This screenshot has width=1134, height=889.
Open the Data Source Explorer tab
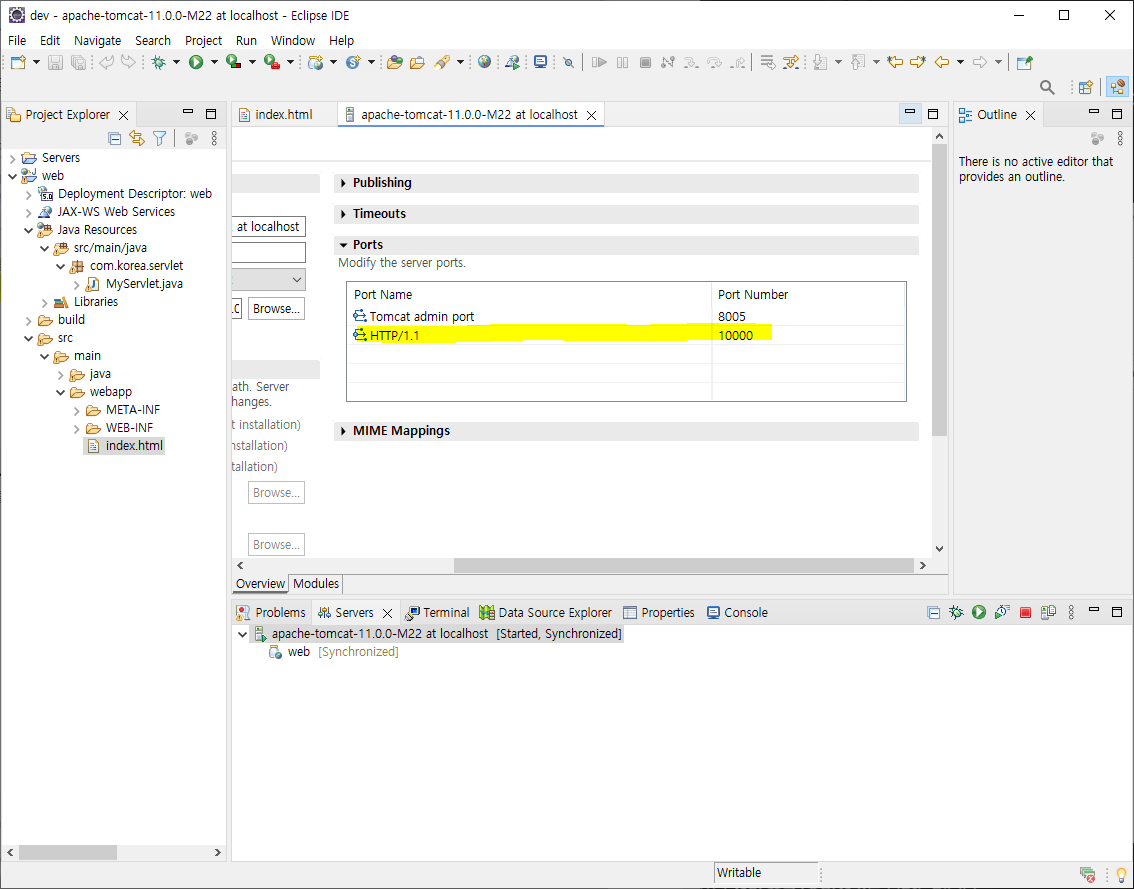pyautogui.click(x=546, y=613)
